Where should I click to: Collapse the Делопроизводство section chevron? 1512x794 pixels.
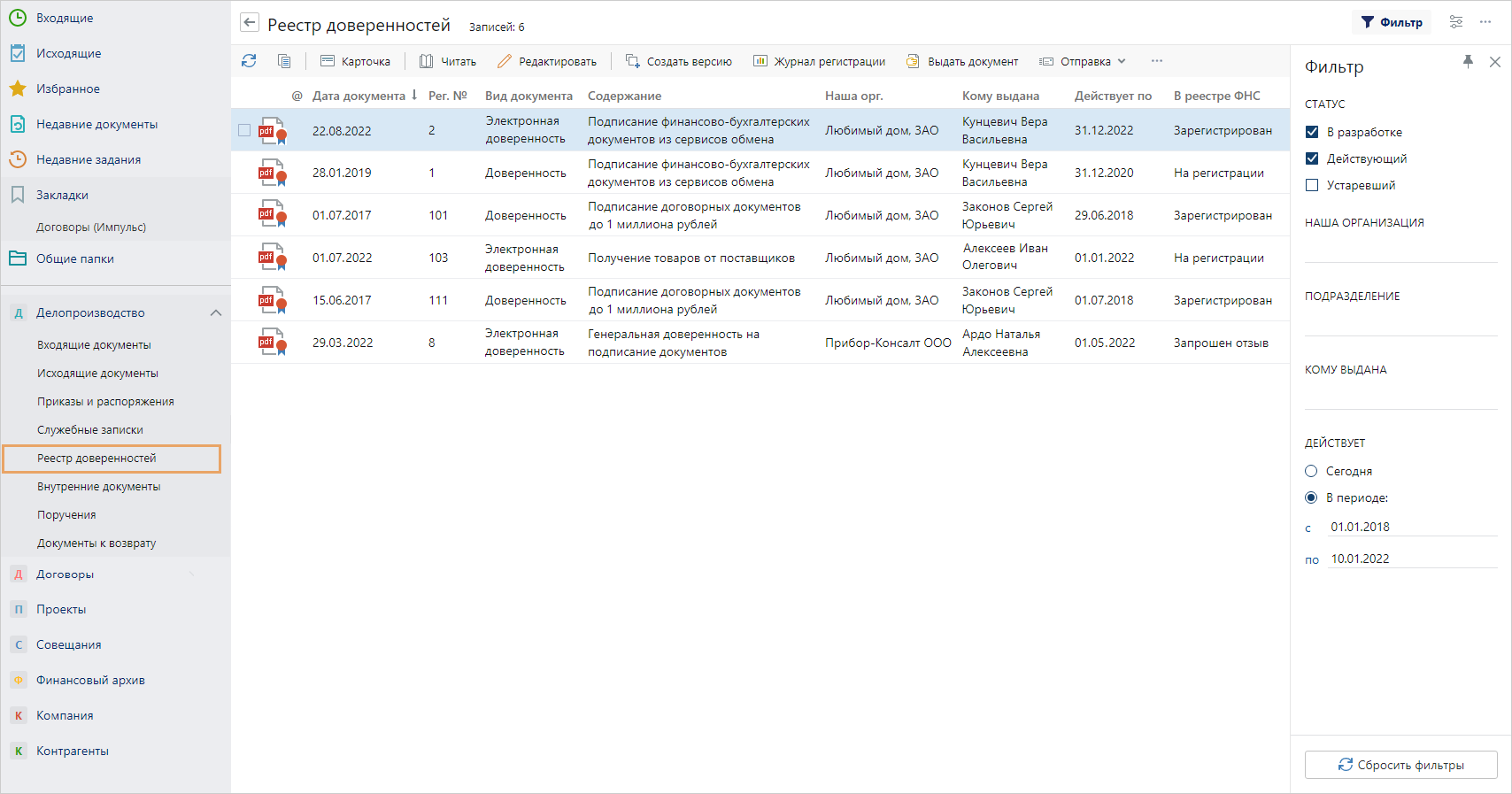215,312
